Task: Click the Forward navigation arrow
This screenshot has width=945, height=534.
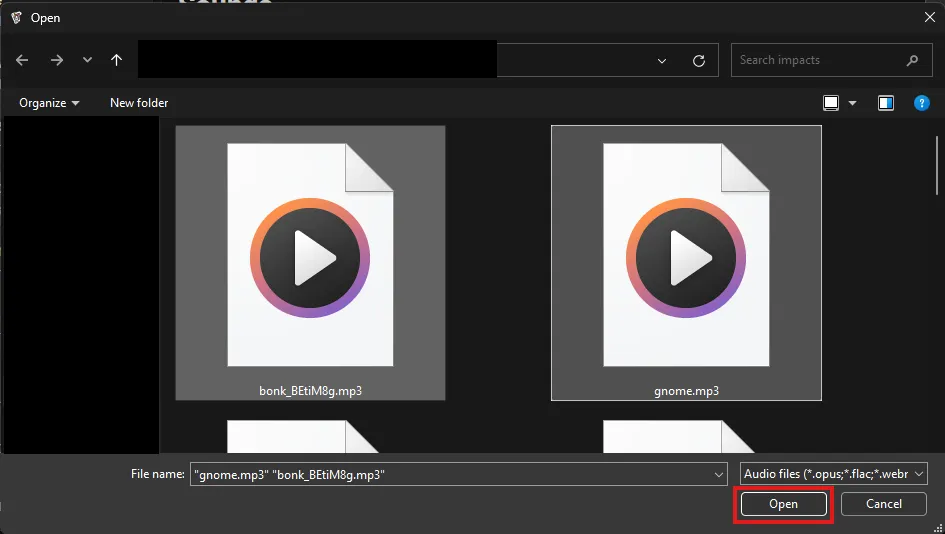Action: coord(57,60)
